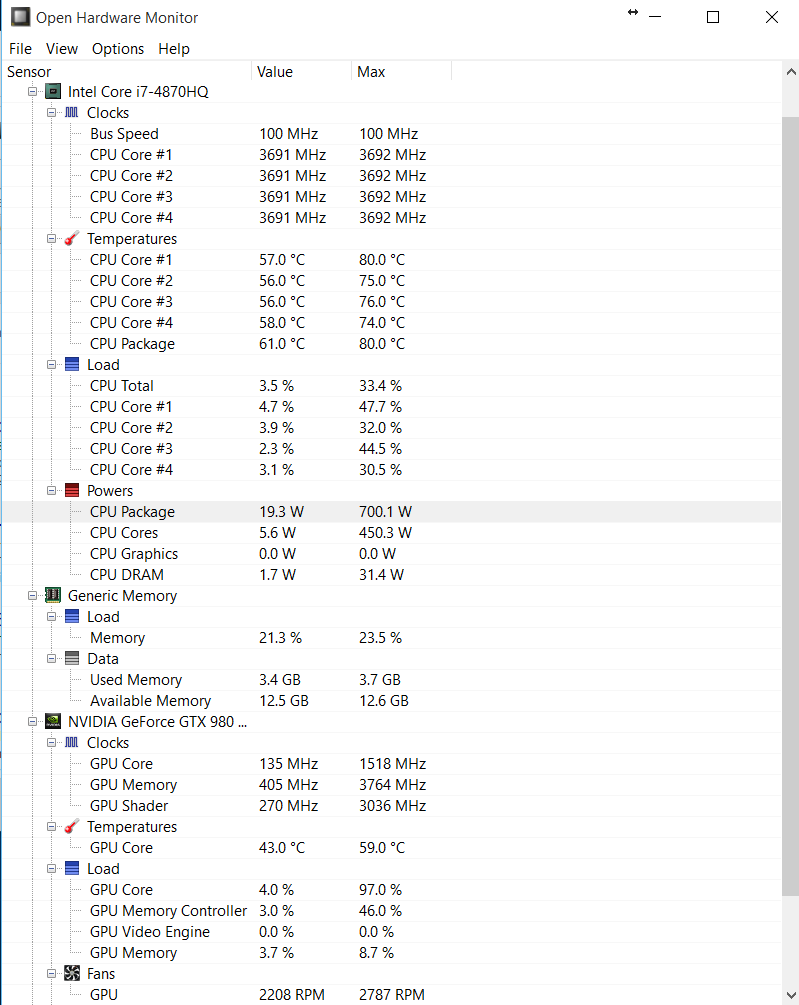799x1005 pixels.
Task: Open the File menu
Action: point(20,48)
